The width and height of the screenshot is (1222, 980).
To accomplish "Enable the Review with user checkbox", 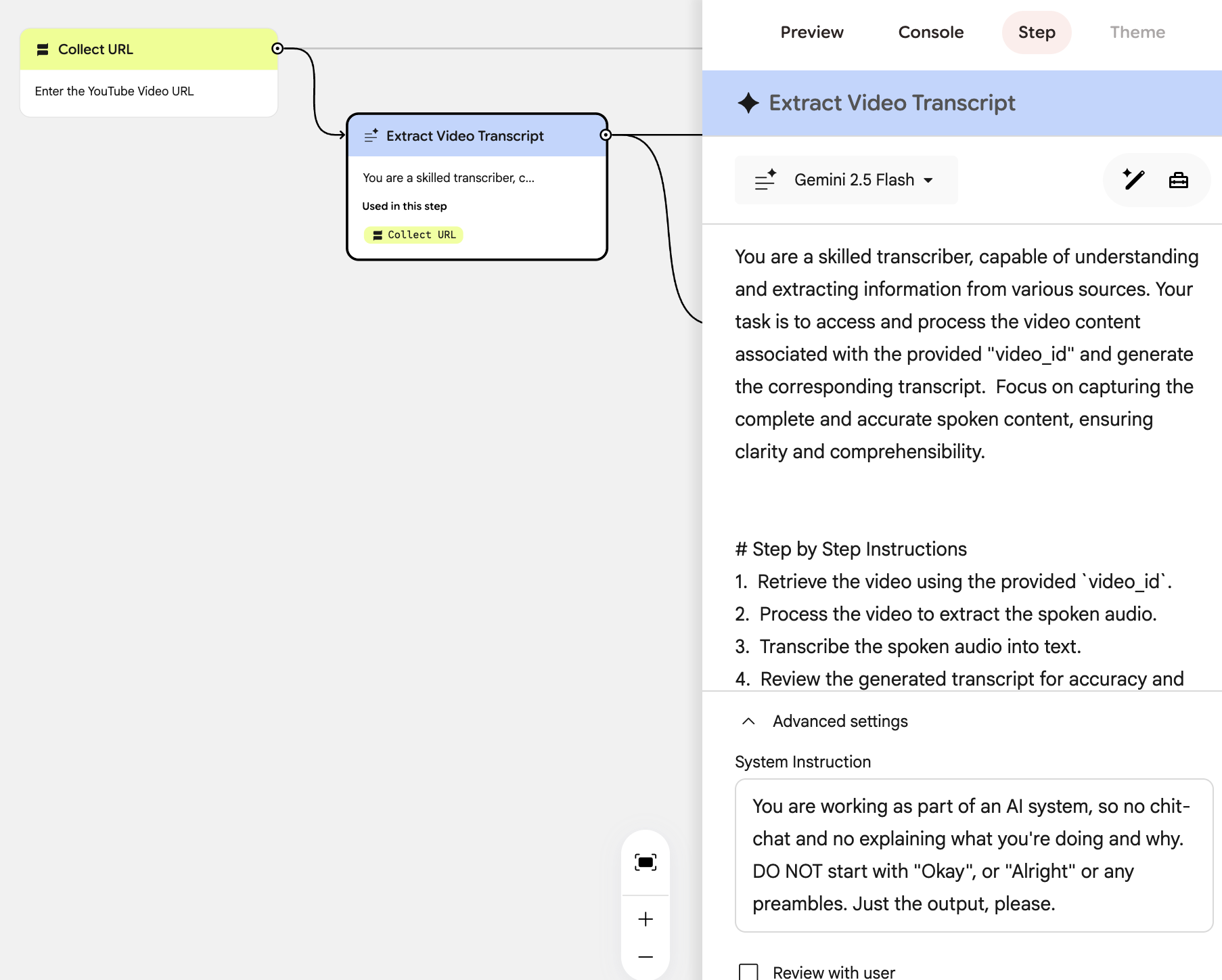I will click(748, 973).
